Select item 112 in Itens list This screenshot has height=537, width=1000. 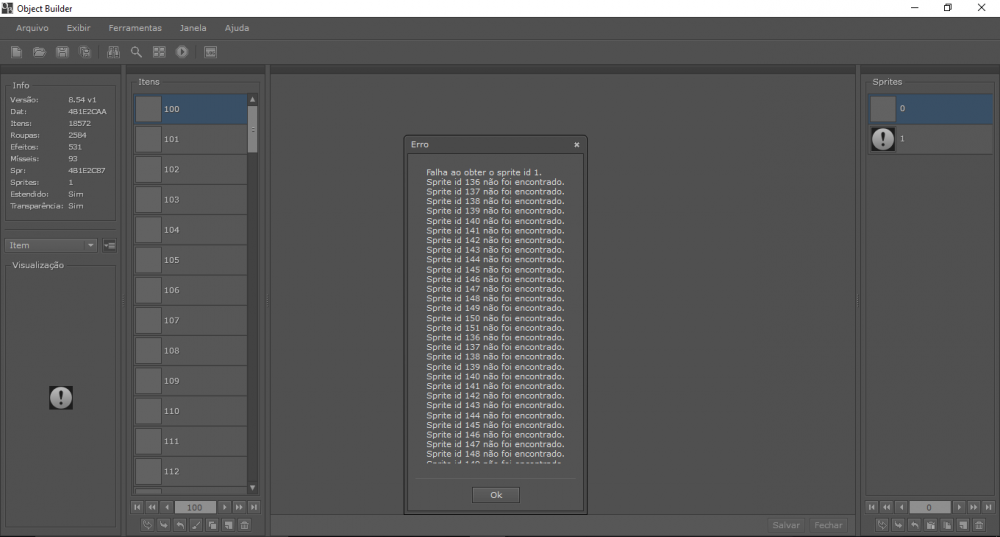[x=190, y=471]
